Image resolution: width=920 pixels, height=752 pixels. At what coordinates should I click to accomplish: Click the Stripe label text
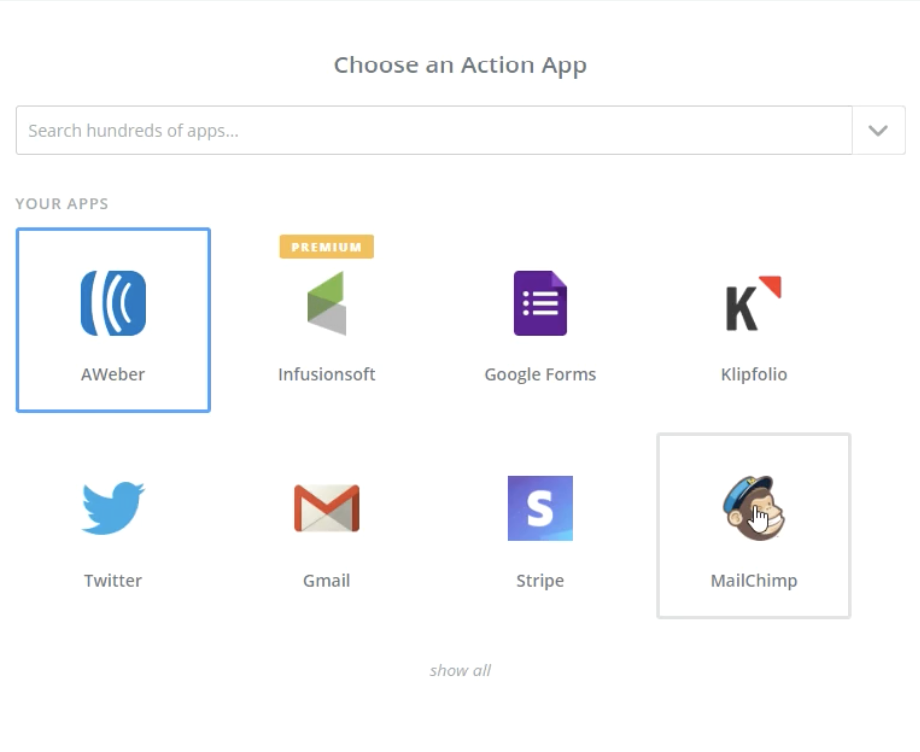tap(540, 581)
